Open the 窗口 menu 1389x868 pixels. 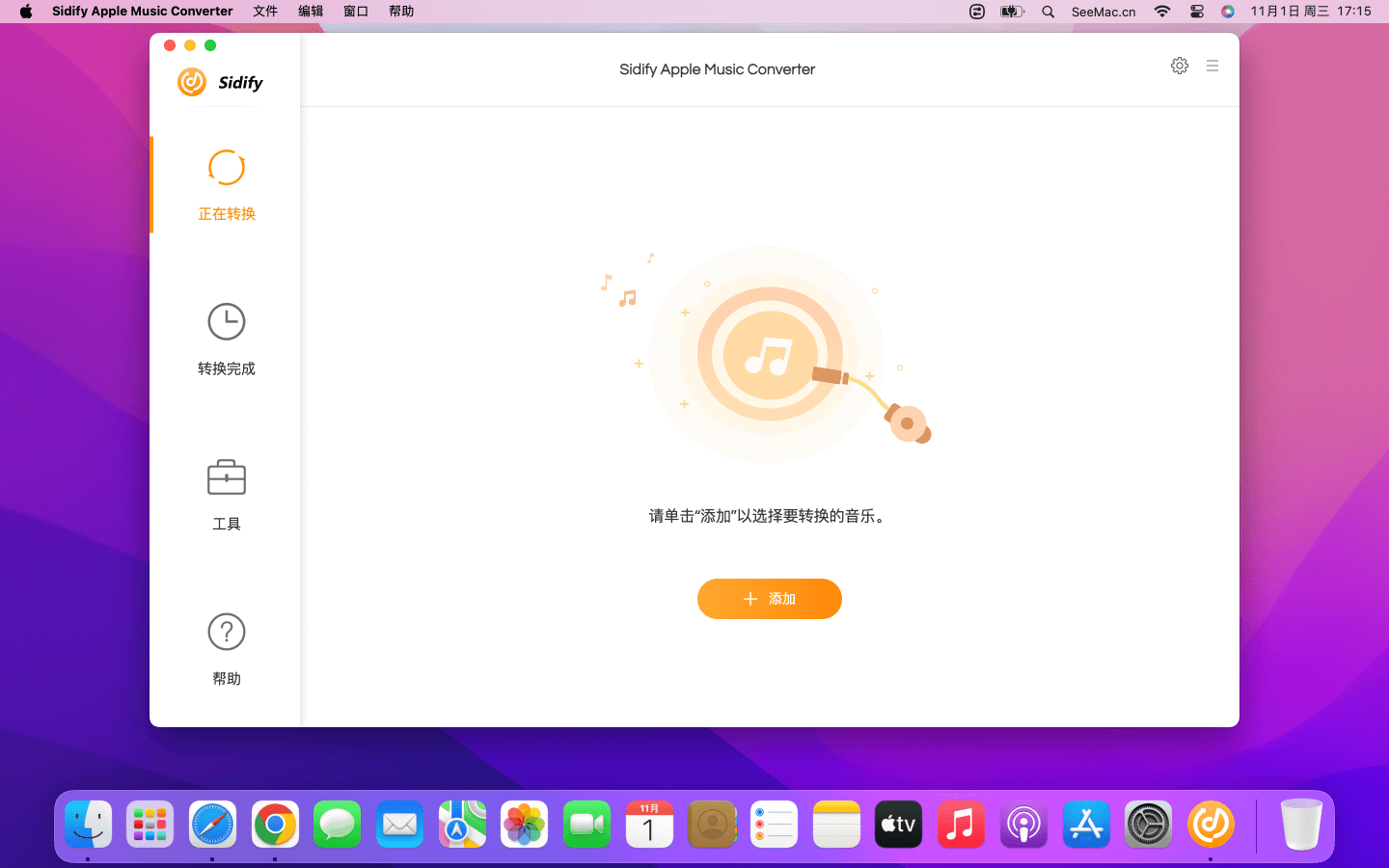point(356,12)
